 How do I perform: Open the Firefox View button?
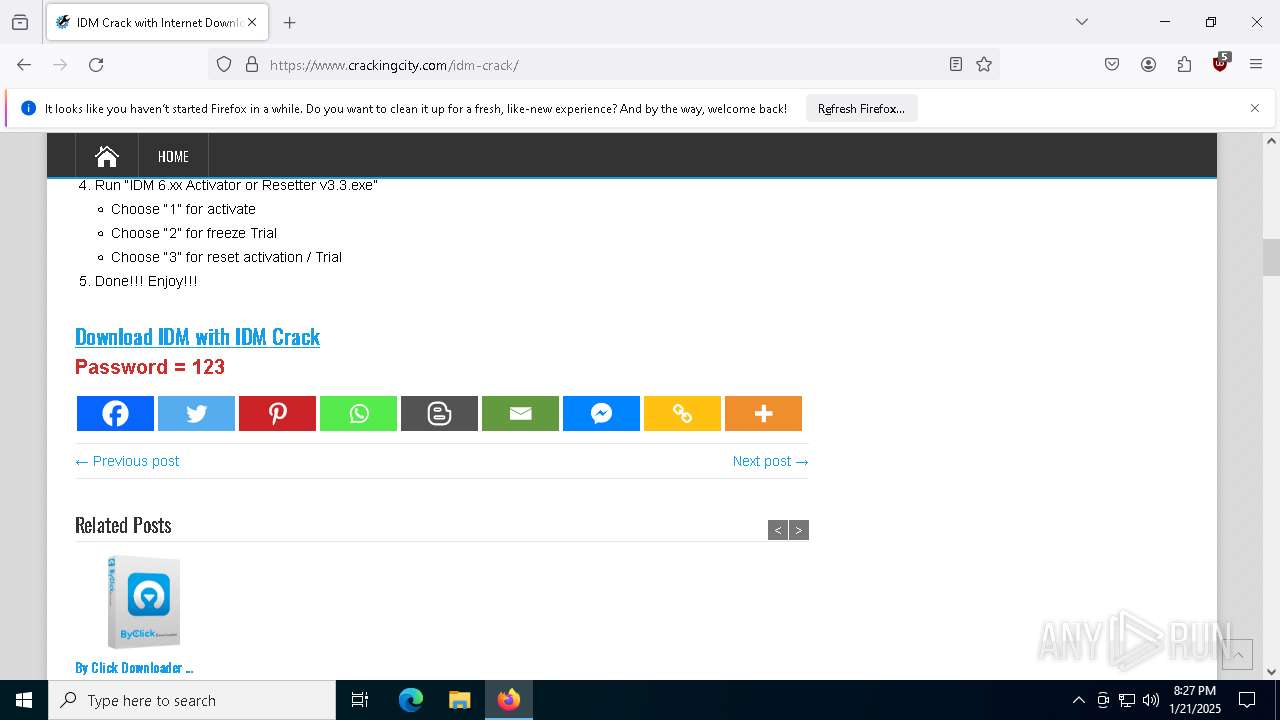[20, 22]
